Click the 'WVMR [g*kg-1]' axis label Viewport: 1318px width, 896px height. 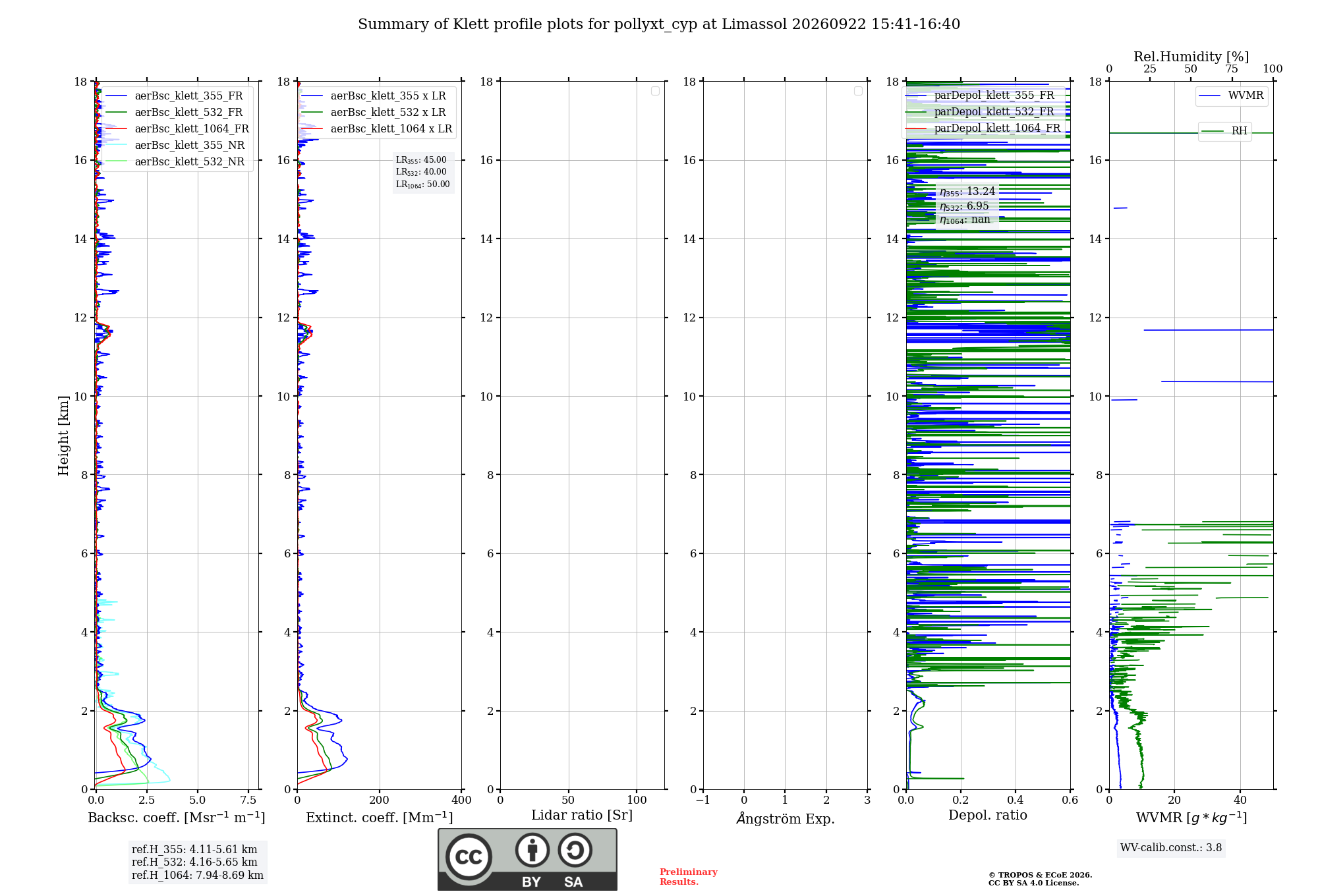click(1191, 818)
